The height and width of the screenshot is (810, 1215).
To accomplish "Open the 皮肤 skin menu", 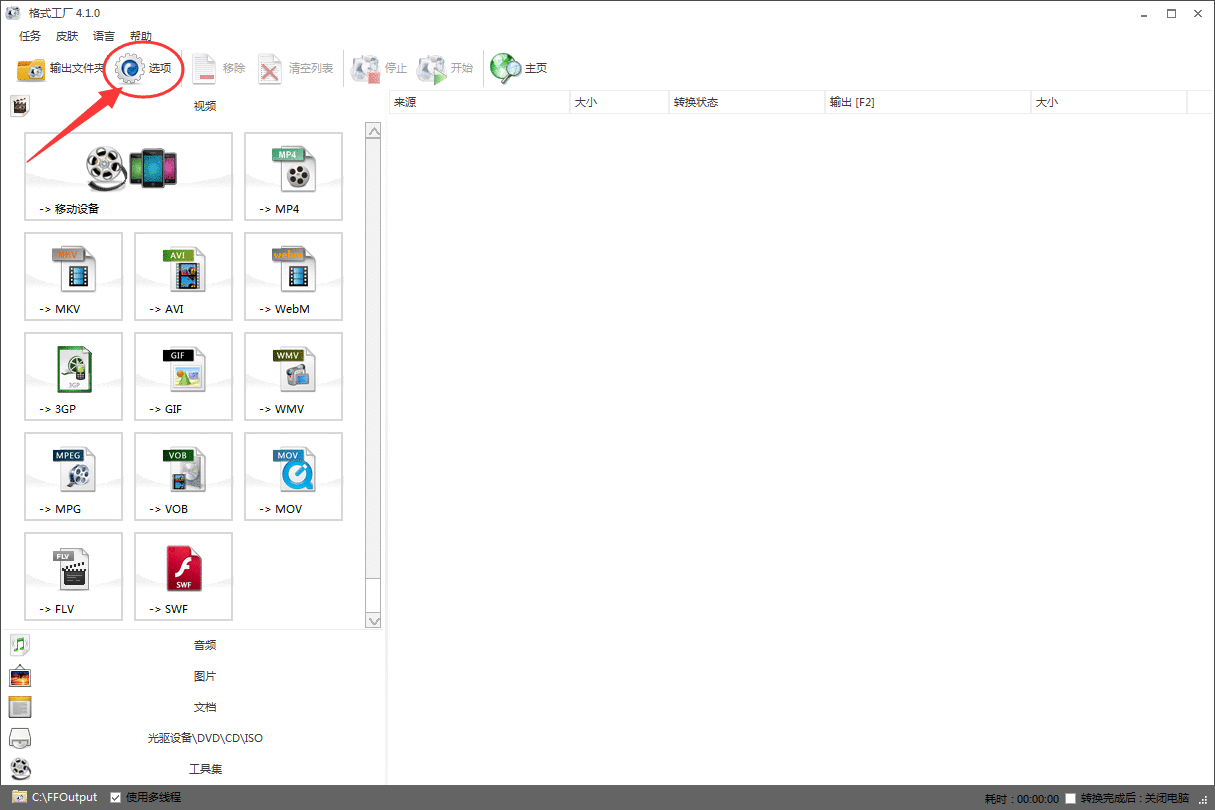I will (x=67, y=36).
